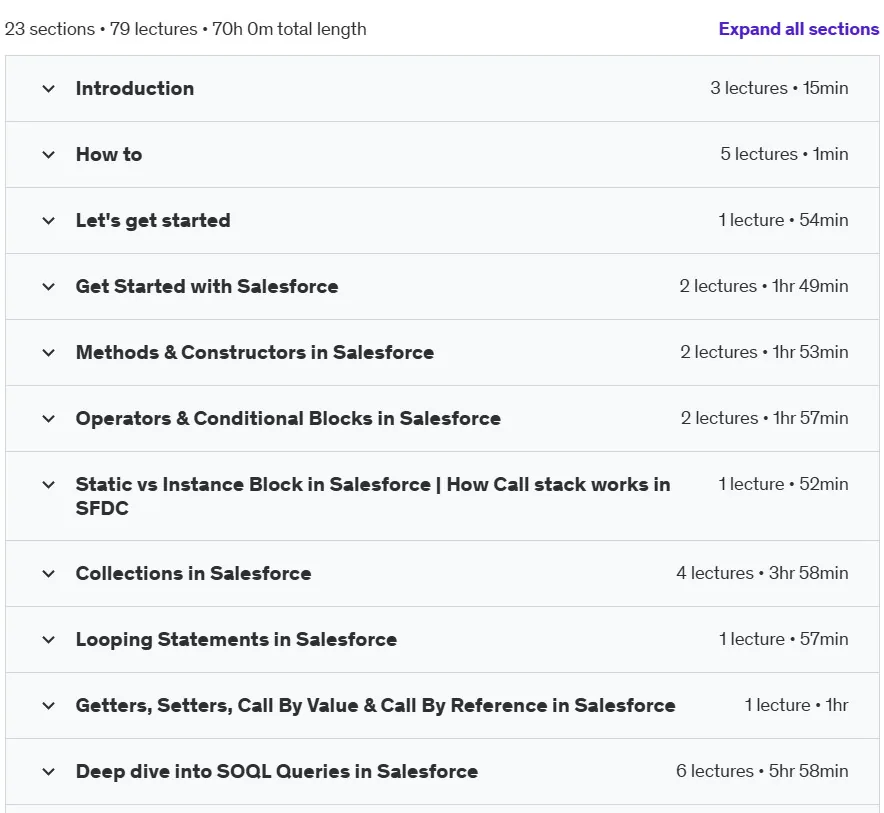Open Static vs Instance Block section title
Viewport: 884px width, 813px height.
tap(373, 496)
